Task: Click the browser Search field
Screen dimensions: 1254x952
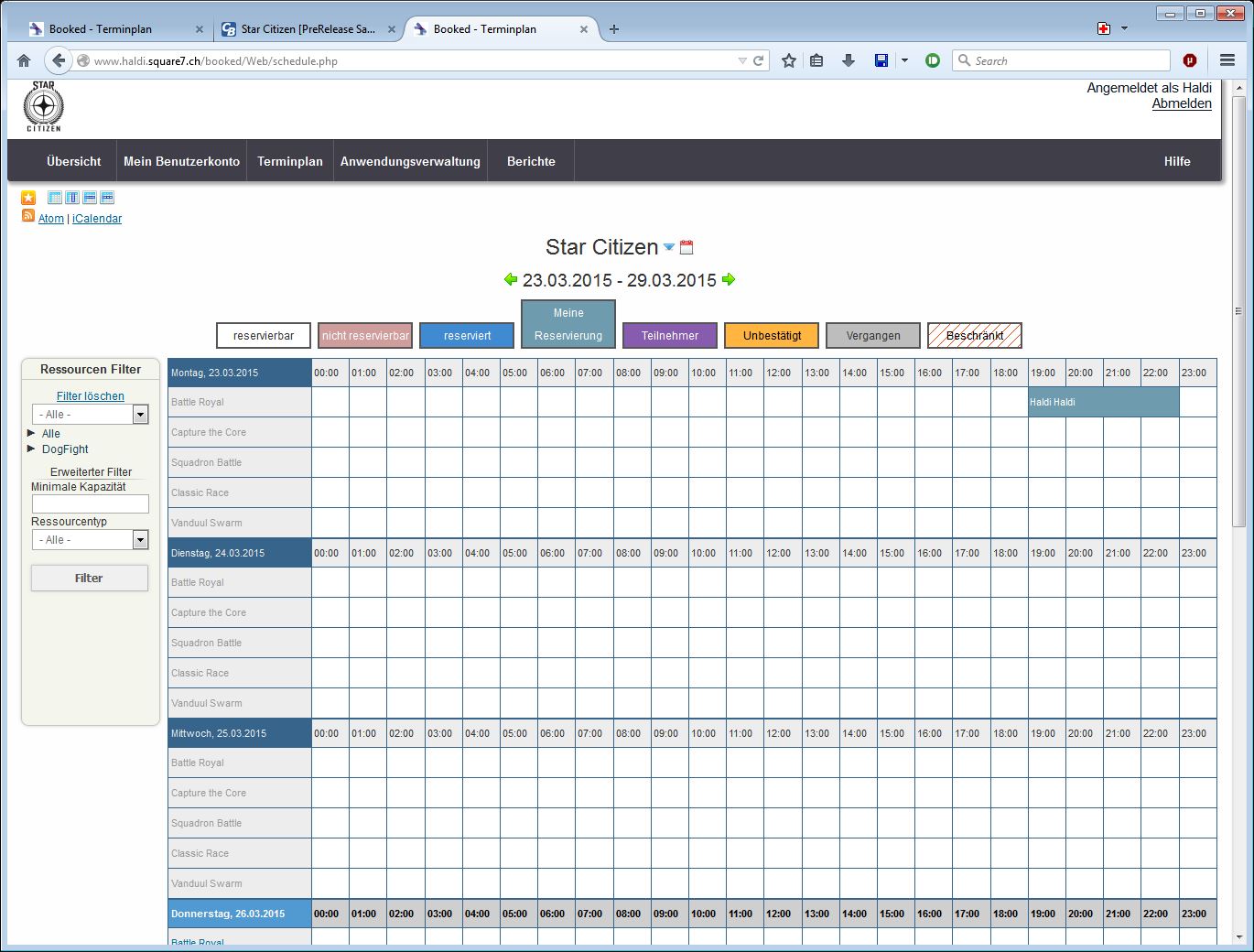Action: [1062, 60]
